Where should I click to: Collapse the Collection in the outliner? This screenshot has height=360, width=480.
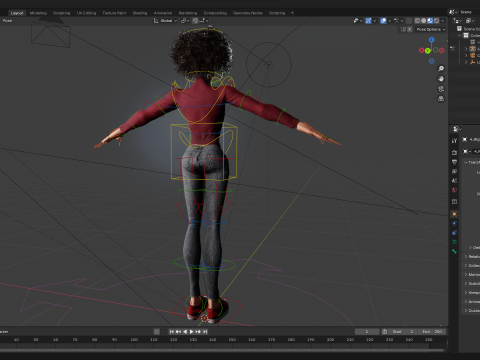(459, 35)
